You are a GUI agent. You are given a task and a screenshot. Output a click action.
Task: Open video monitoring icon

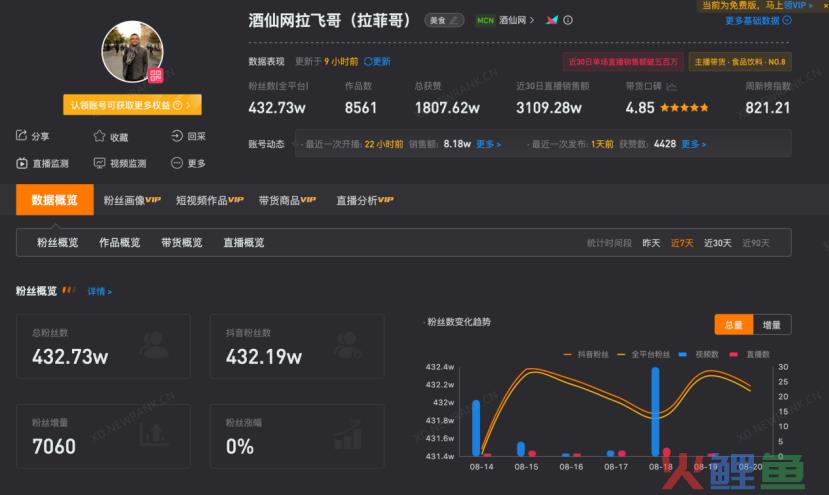(99, 163)
